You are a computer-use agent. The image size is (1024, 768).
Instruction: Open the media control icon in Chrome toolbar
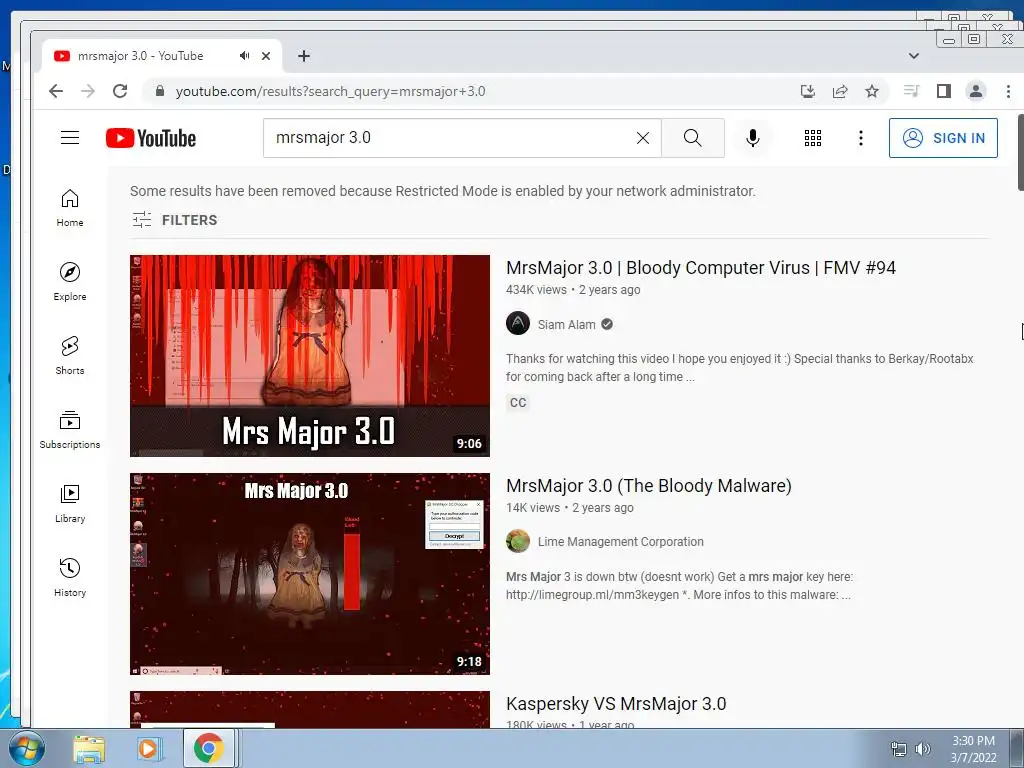912,91
